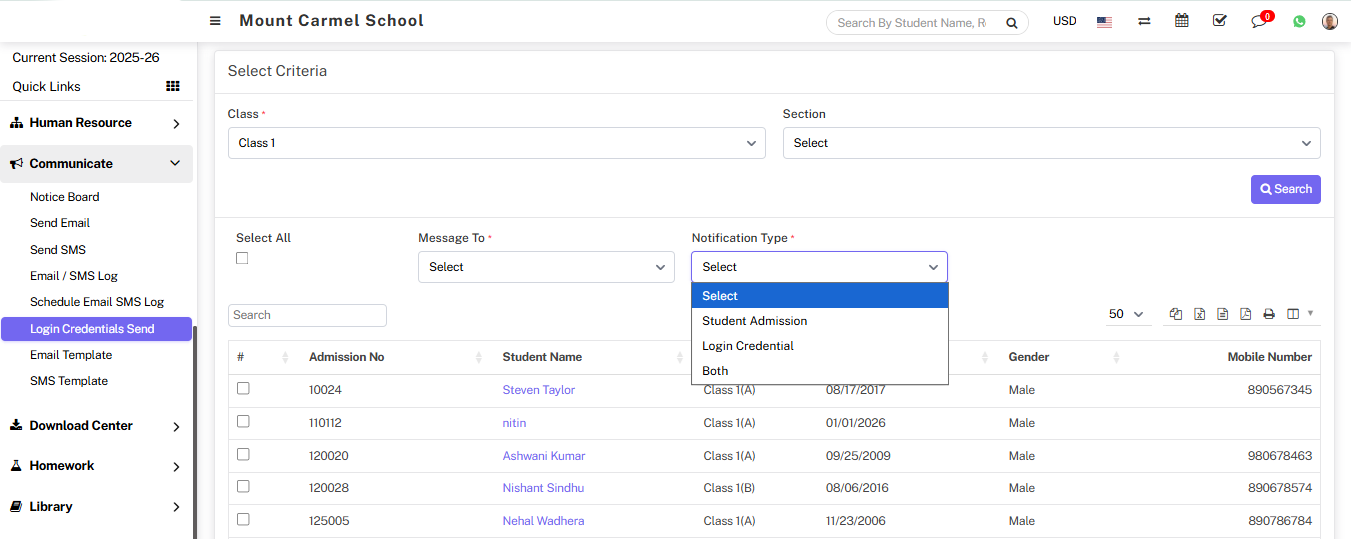Viewport: 1351px width, 539px height.
Task: Open the Section select dropdown
Action: [x=1051, y=143]
